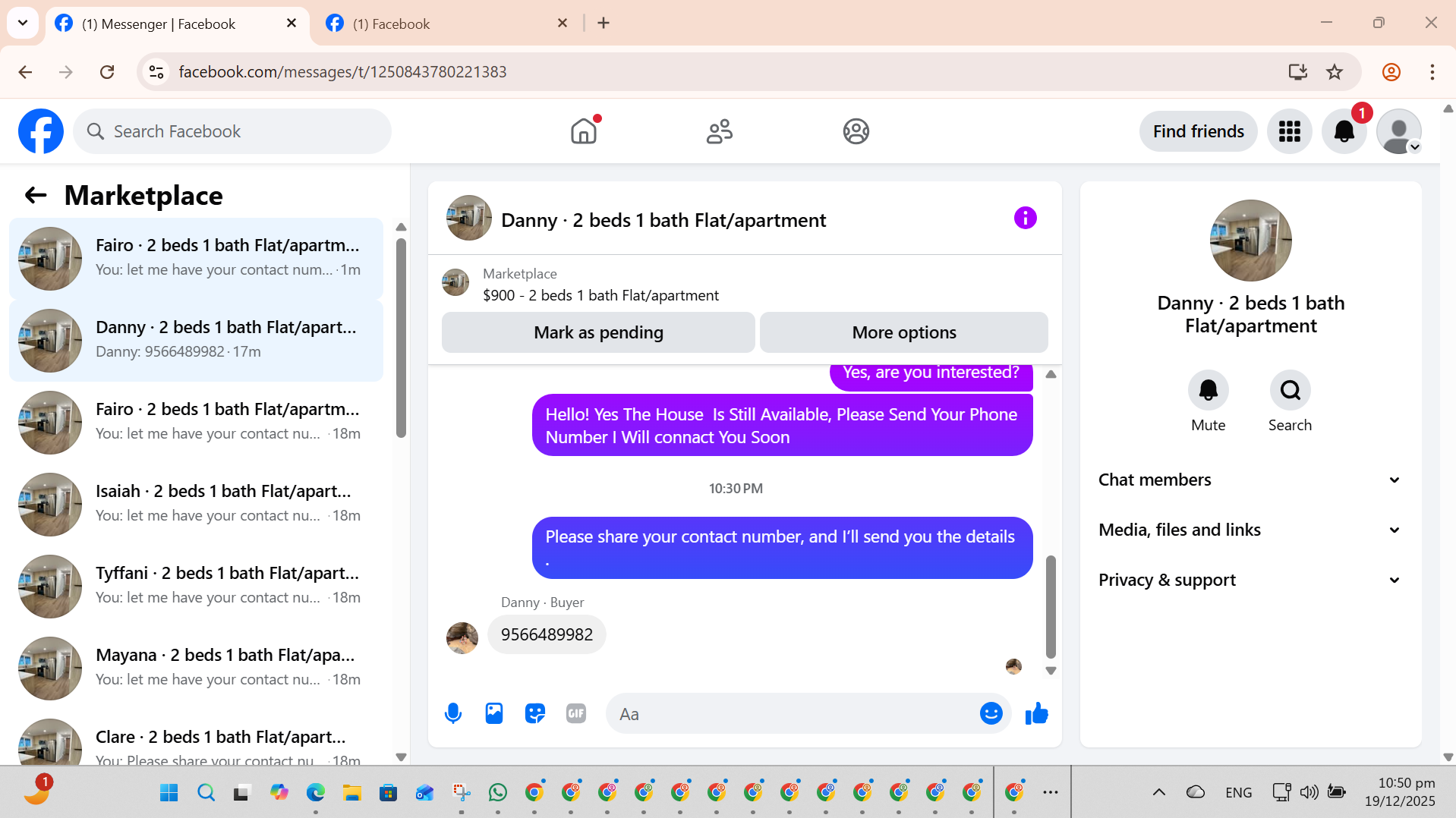Open the account profile picture menu
The image size is (1456, 818).
1399,131
